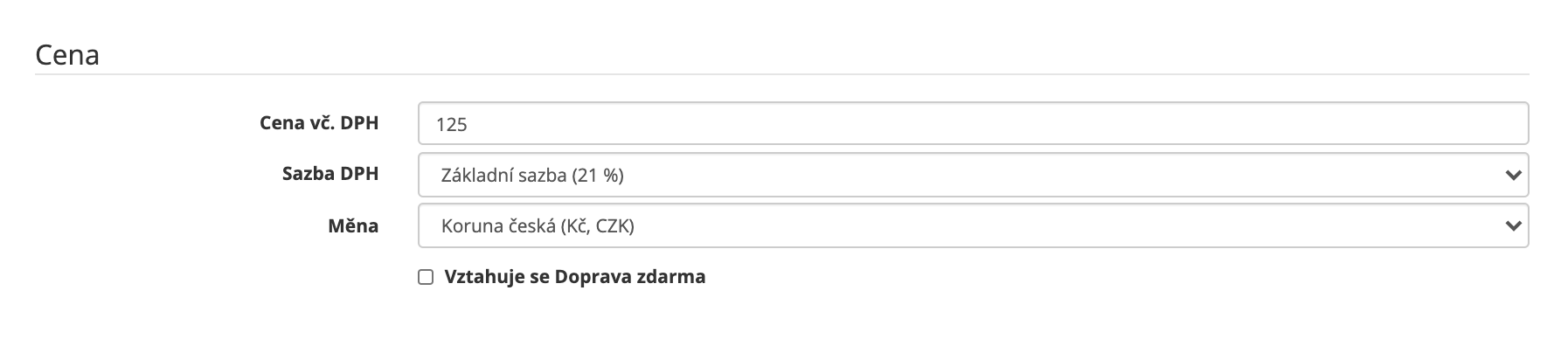Click the Sazba DPH dropdown chevron arrow

tap(1514, 176)
